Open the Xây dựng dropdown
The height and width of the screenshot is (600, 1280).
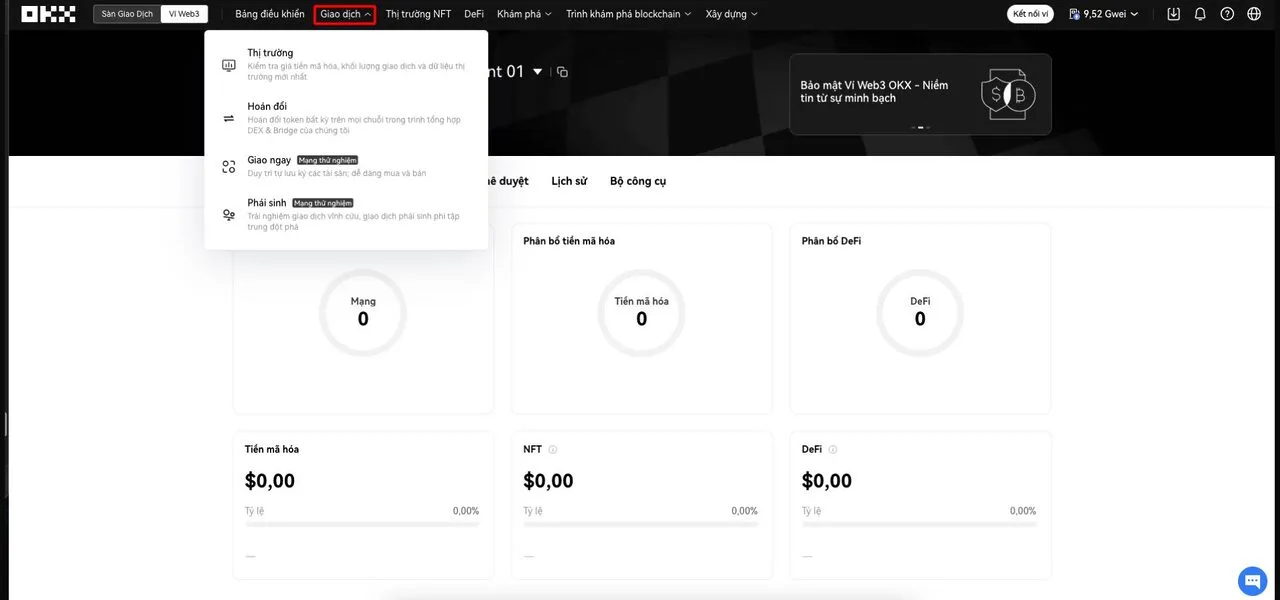731,14
